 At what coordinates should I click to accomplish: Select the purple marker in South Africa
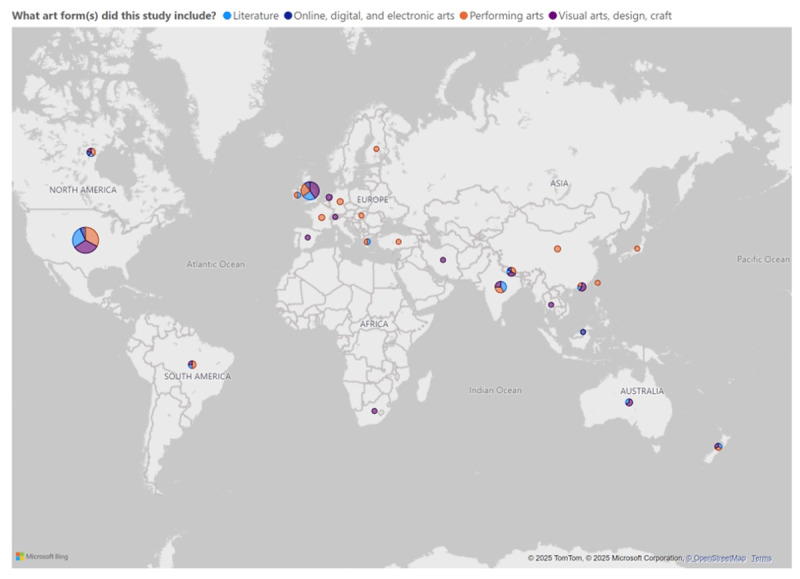(375, 411)
